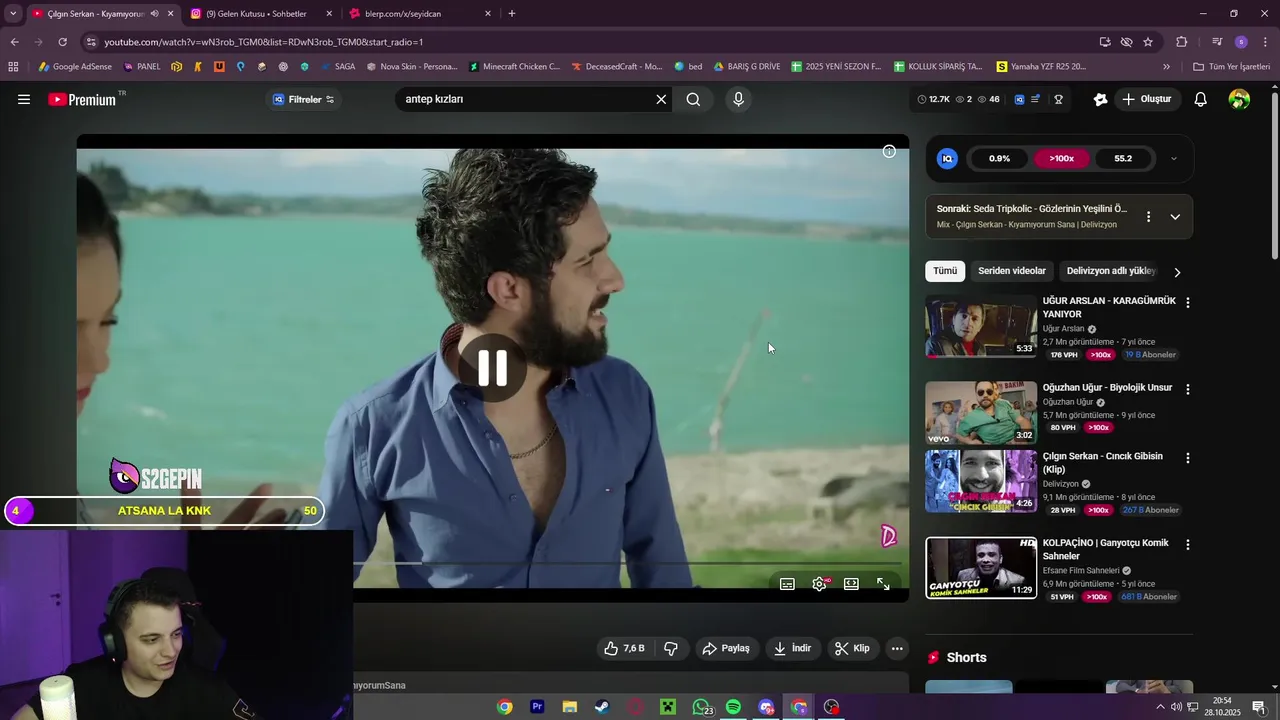
Task: Open Chrome tab search dropdown
Action: coord(13,14)
